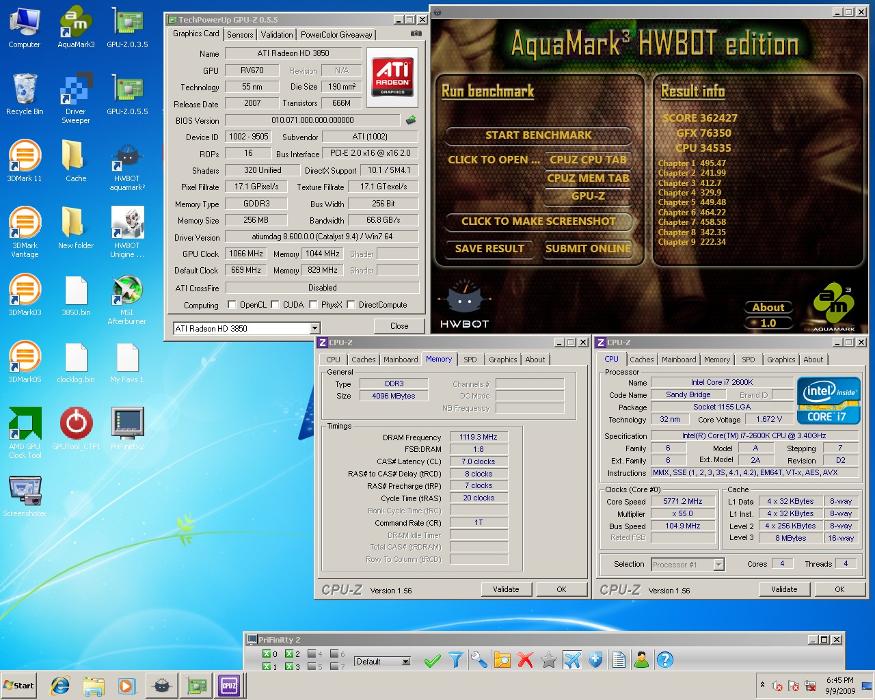Screen dimensions: 875x700
Task: Select the Mainboard tab in CPU-Z memory window
Action: [401, 359]
